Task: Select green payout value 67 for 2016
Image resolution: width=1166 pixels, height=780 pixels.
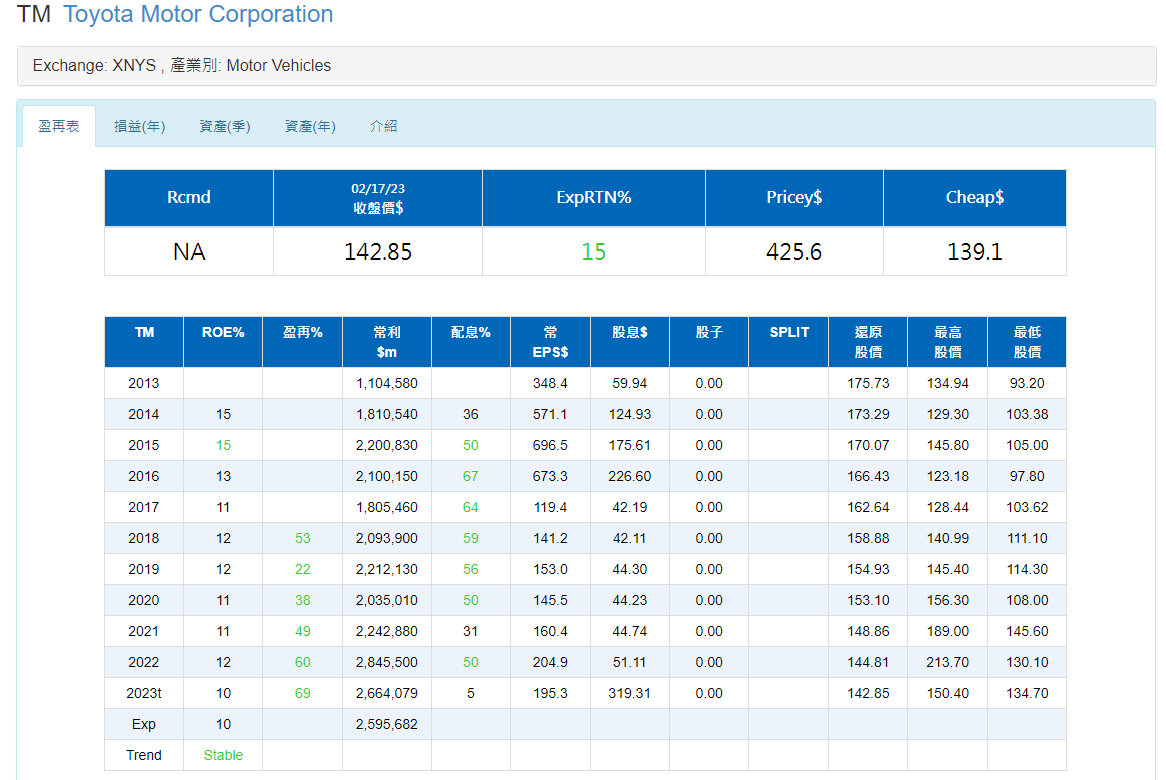Action: tap(471, 477)
